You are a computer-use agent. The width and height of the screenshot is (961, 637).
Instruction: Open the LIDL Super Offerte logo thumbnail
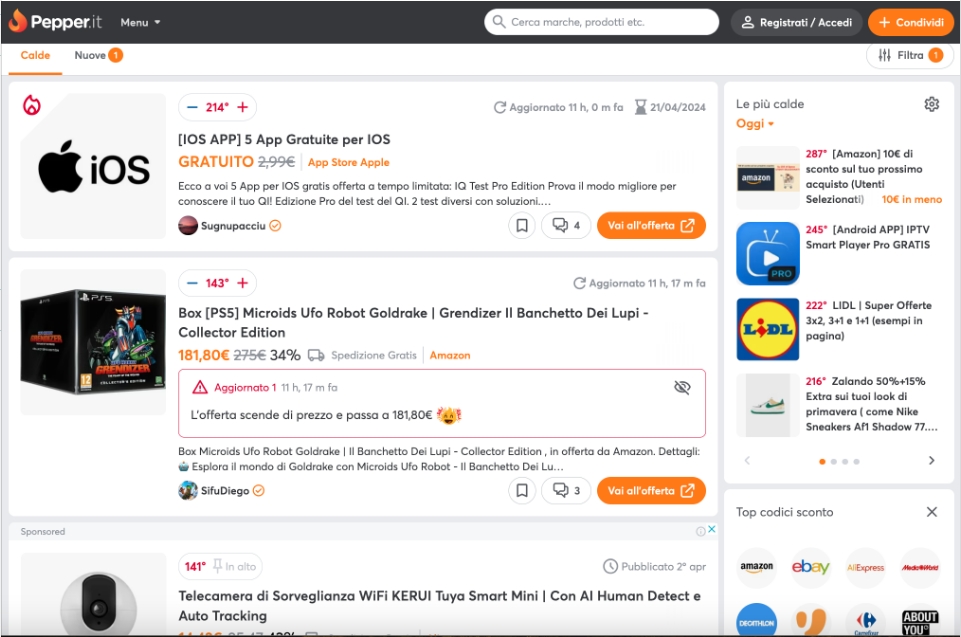pos(768,329)
